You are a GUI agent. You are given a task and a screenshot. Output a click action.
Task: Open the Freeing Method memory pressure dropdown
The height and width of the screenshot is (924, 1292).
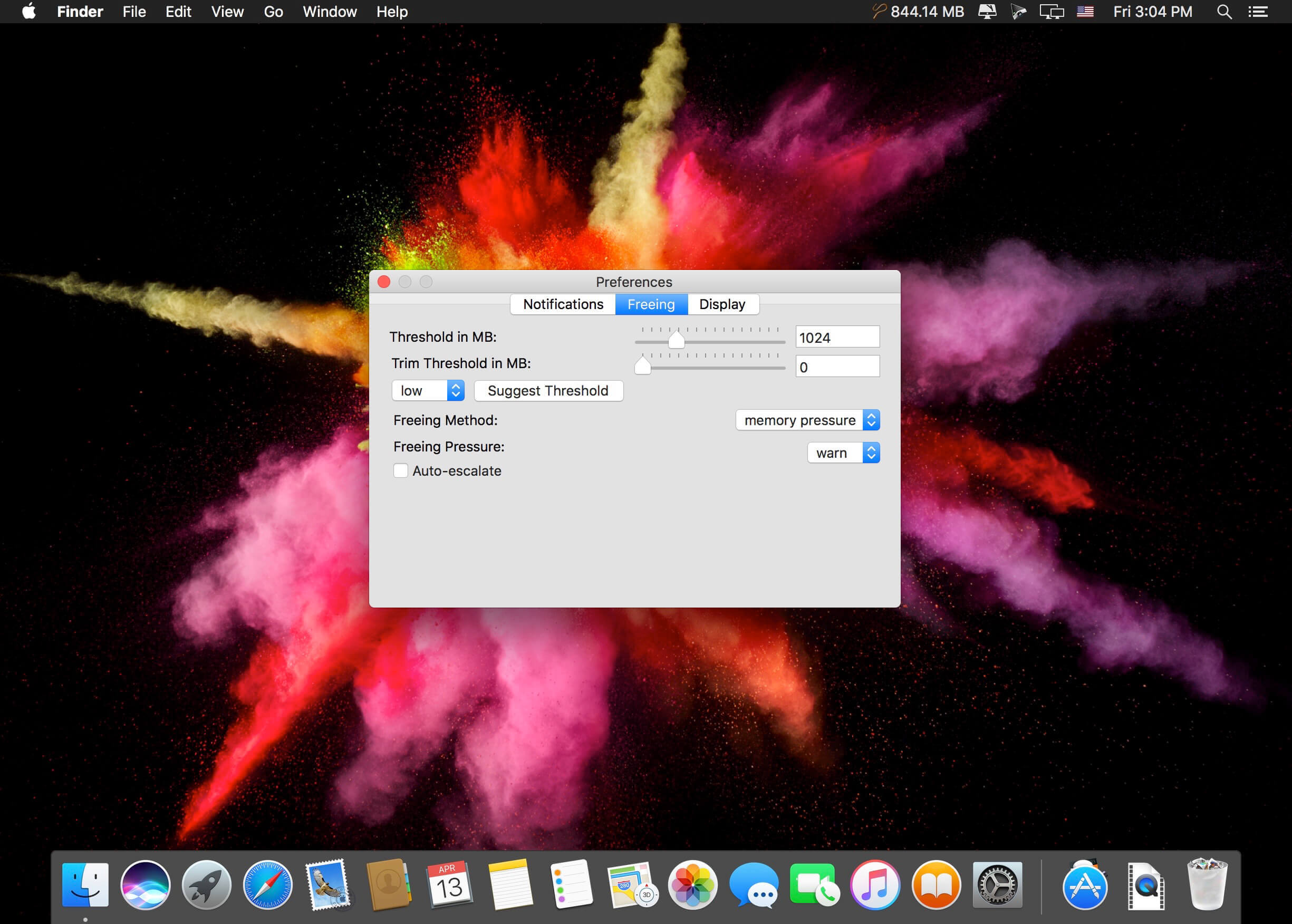tap(807, 420)
